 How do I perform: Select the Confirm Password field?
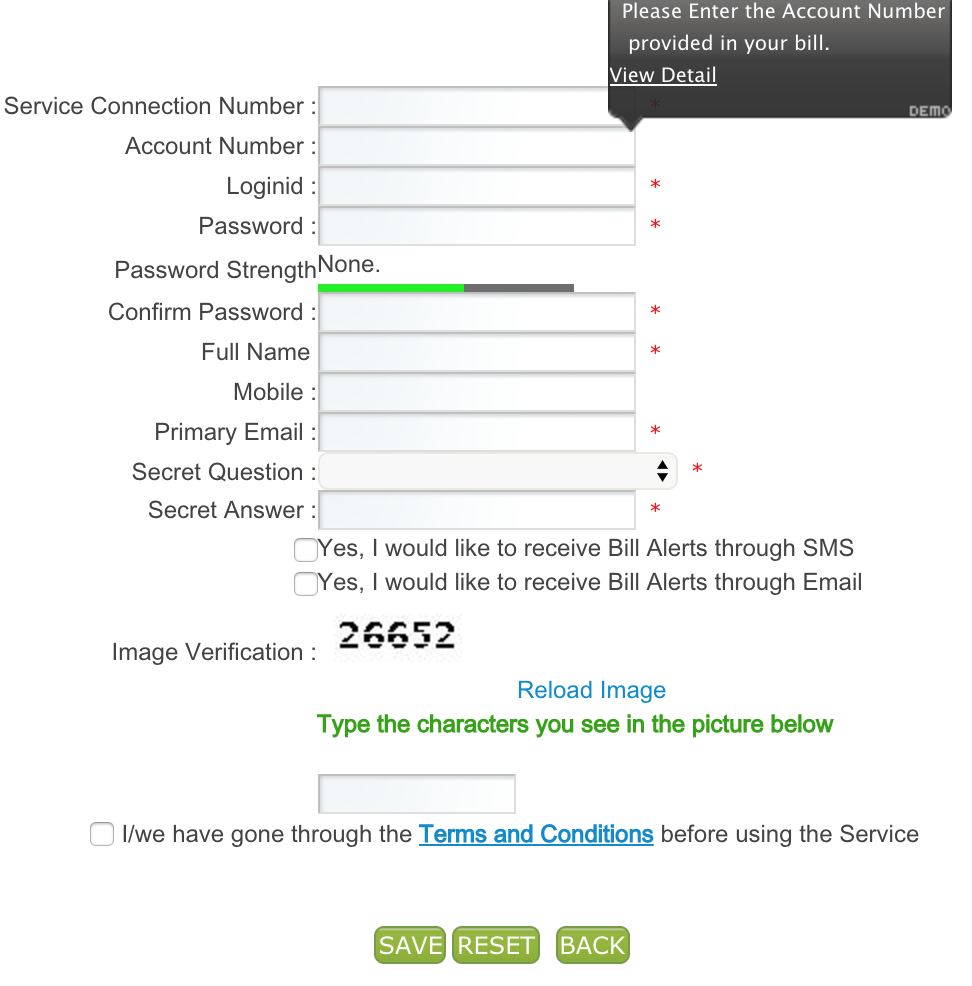476,312
